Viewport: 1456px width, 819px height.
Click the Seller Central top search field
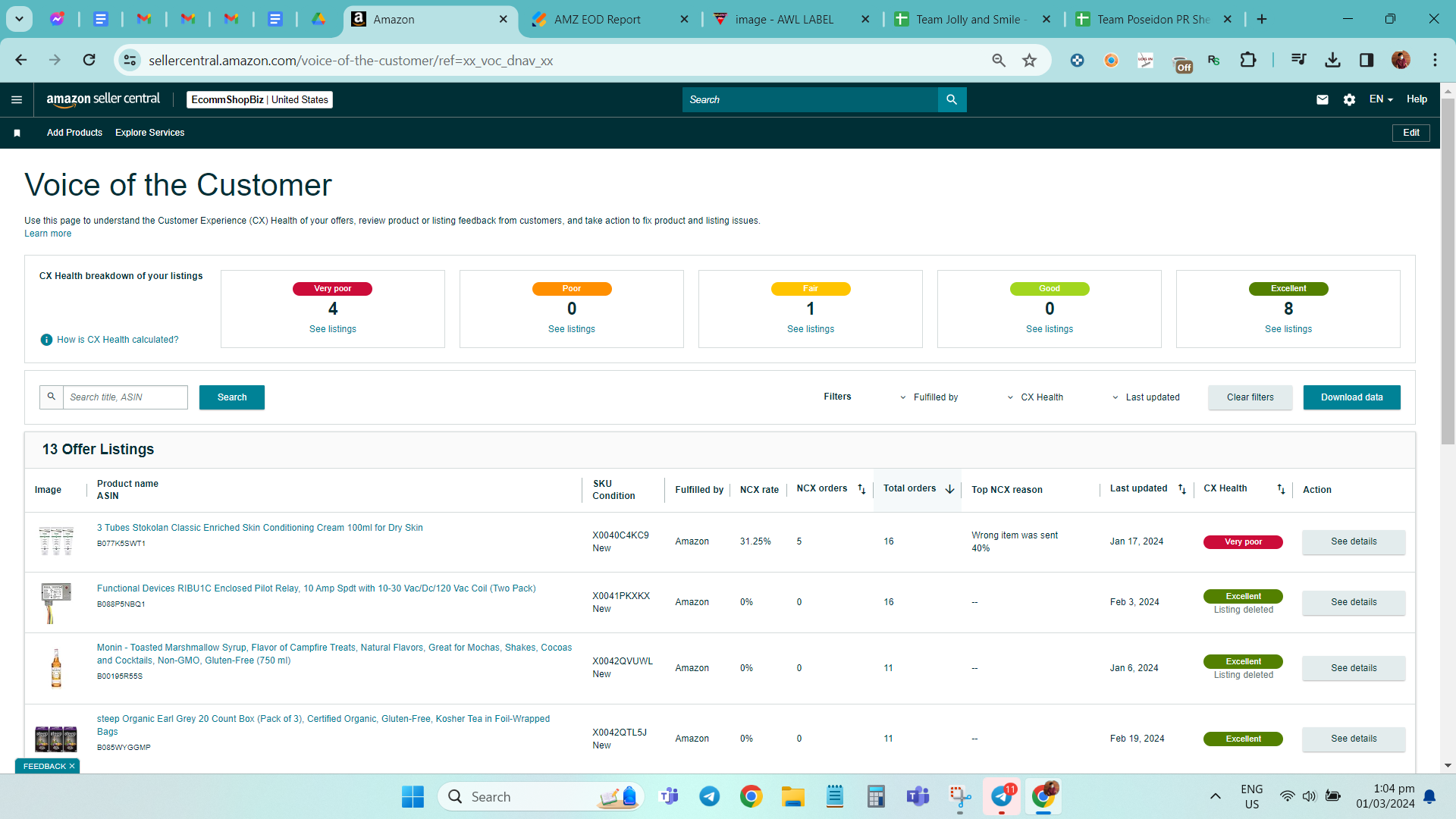[810, 99]
